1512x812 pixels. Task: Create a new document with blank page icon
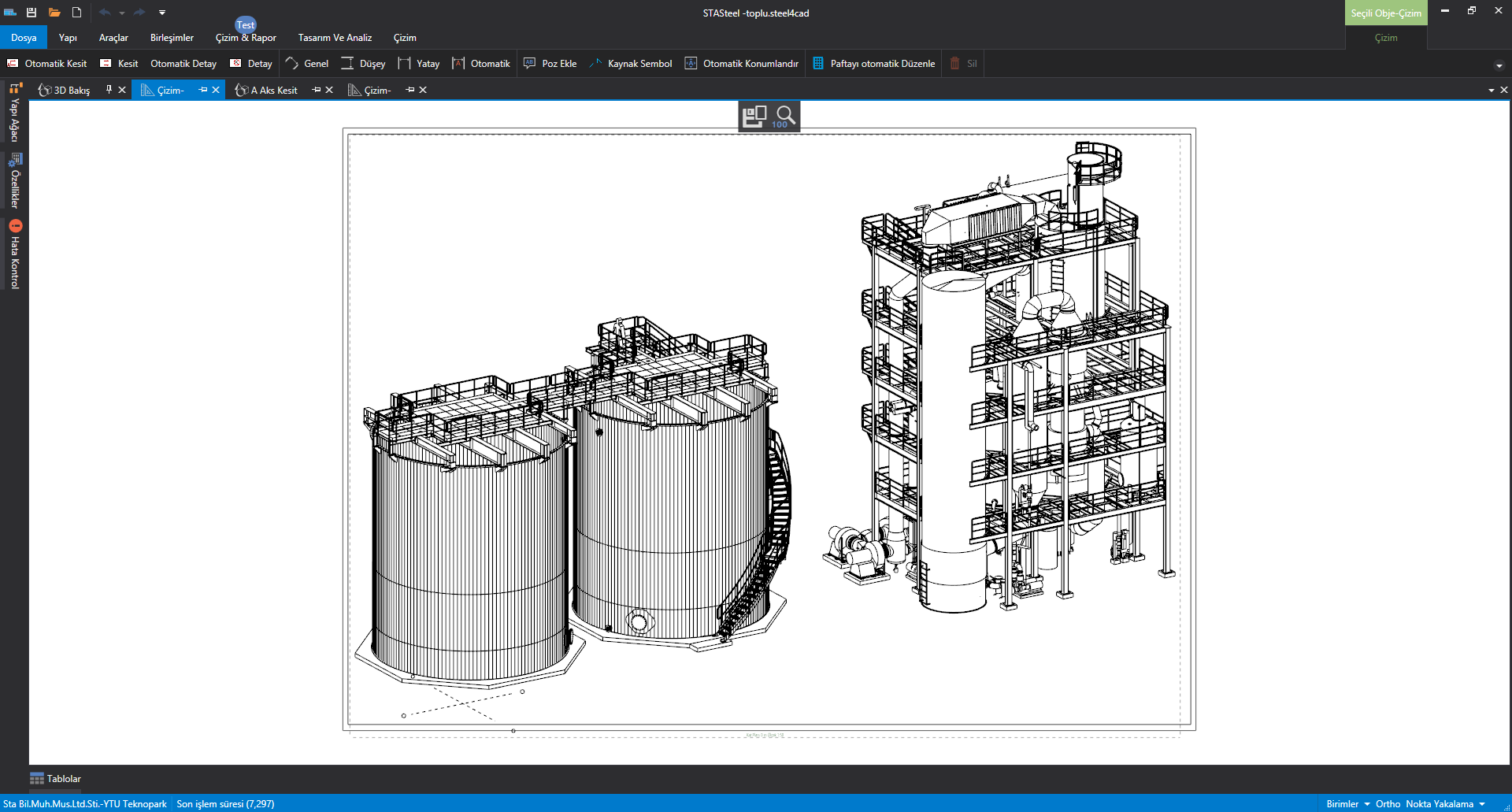[76, 13]
